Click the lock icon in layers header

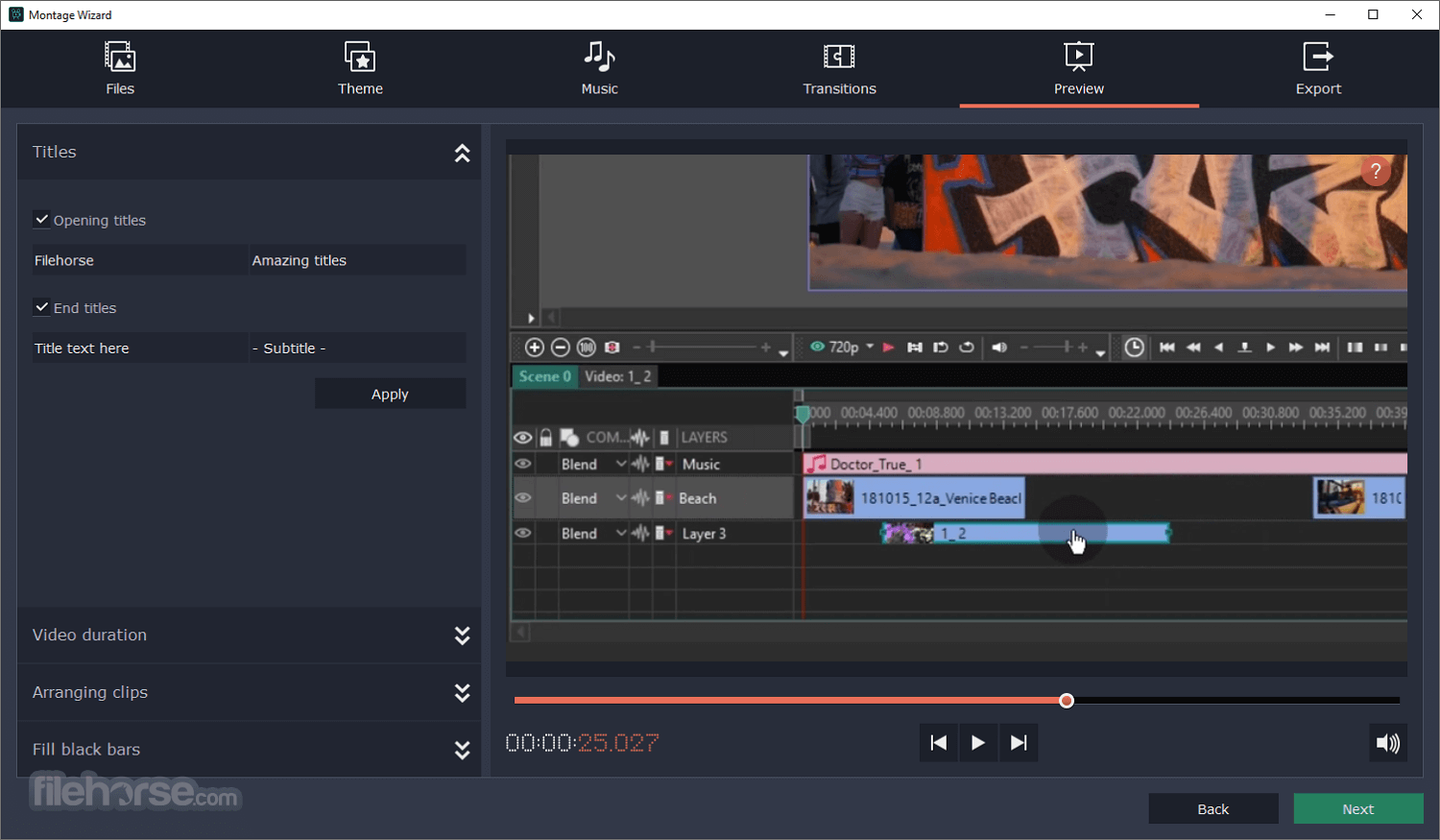pyautogui.click(x=546, y=438)
